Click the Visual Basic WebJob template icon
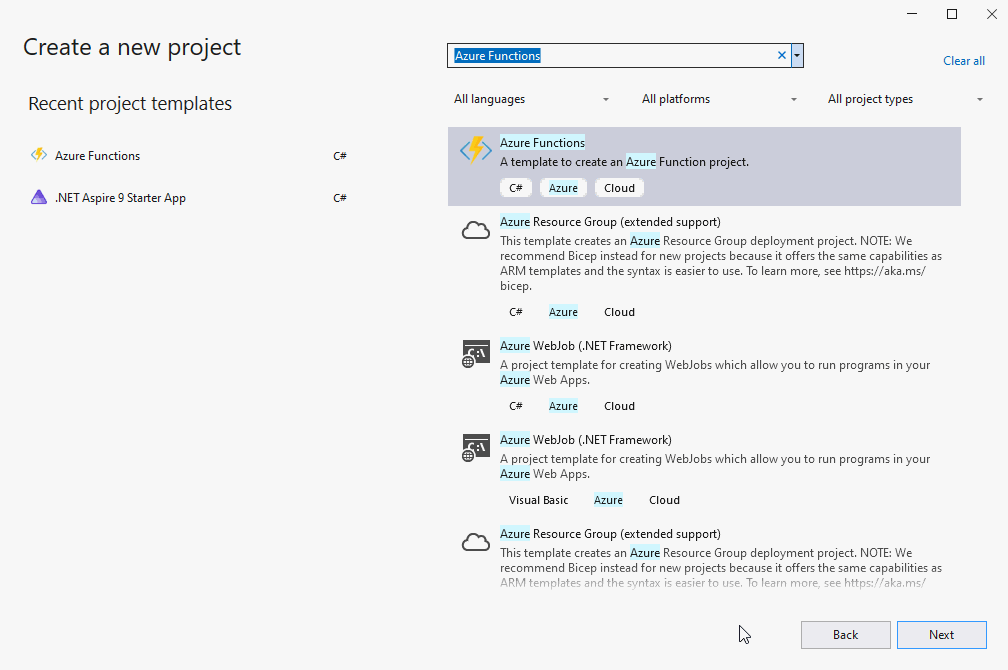 click(475, 447)
